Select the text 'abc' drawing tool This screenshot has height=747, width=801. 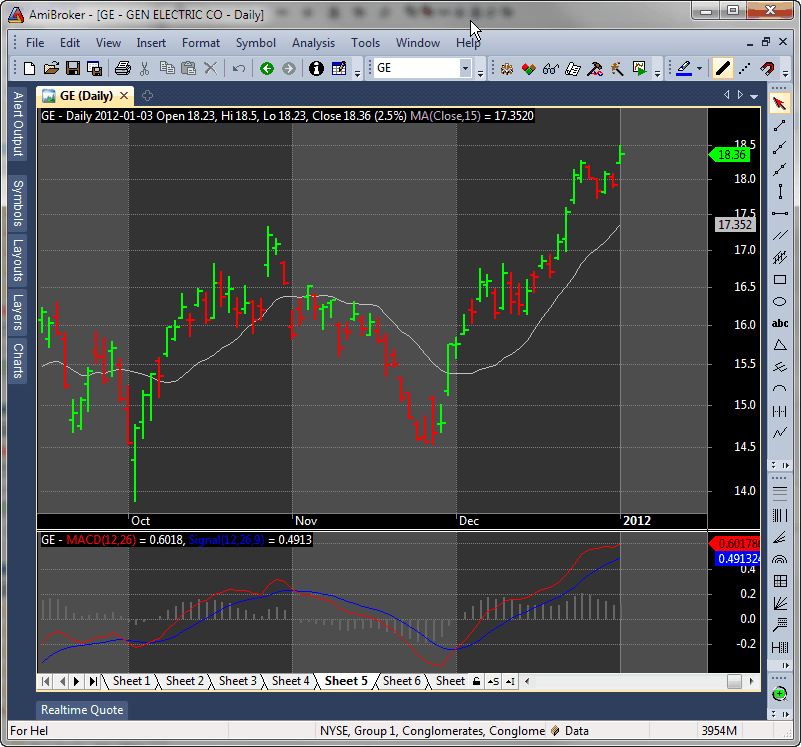(780, 323)
